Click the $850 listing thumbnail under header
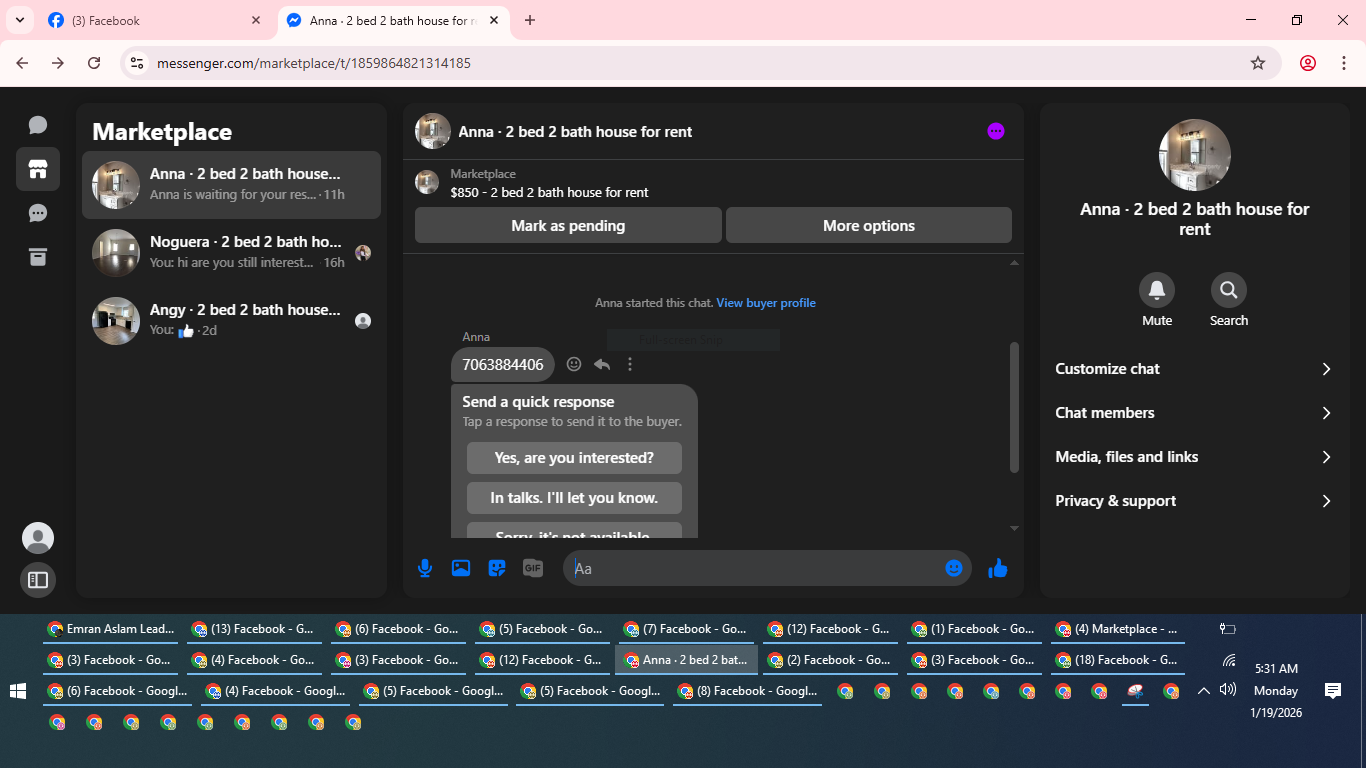 pos(427,182)
